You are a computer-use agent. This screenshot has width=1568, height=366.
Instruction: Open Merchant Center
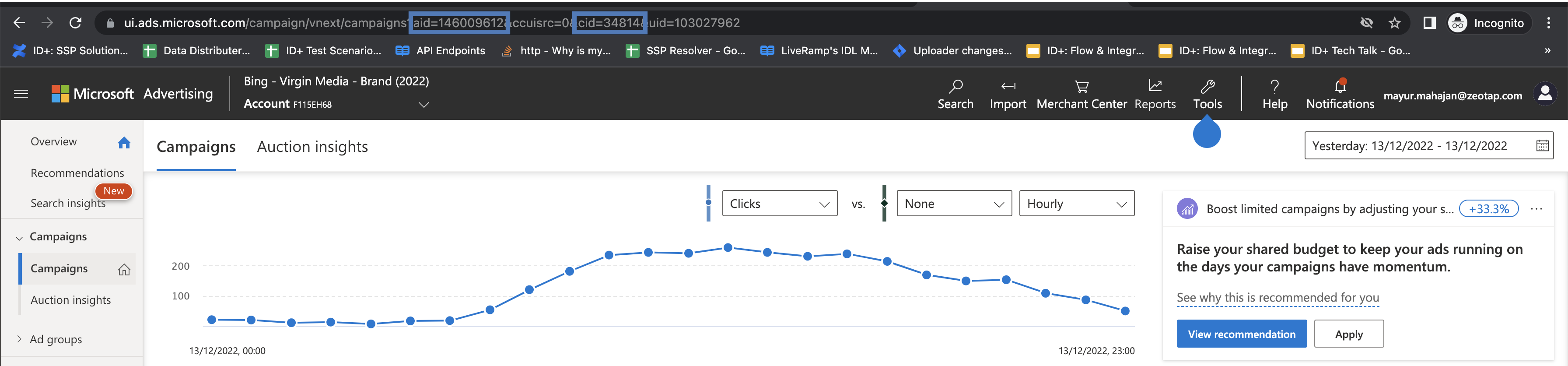point(1081,95)
